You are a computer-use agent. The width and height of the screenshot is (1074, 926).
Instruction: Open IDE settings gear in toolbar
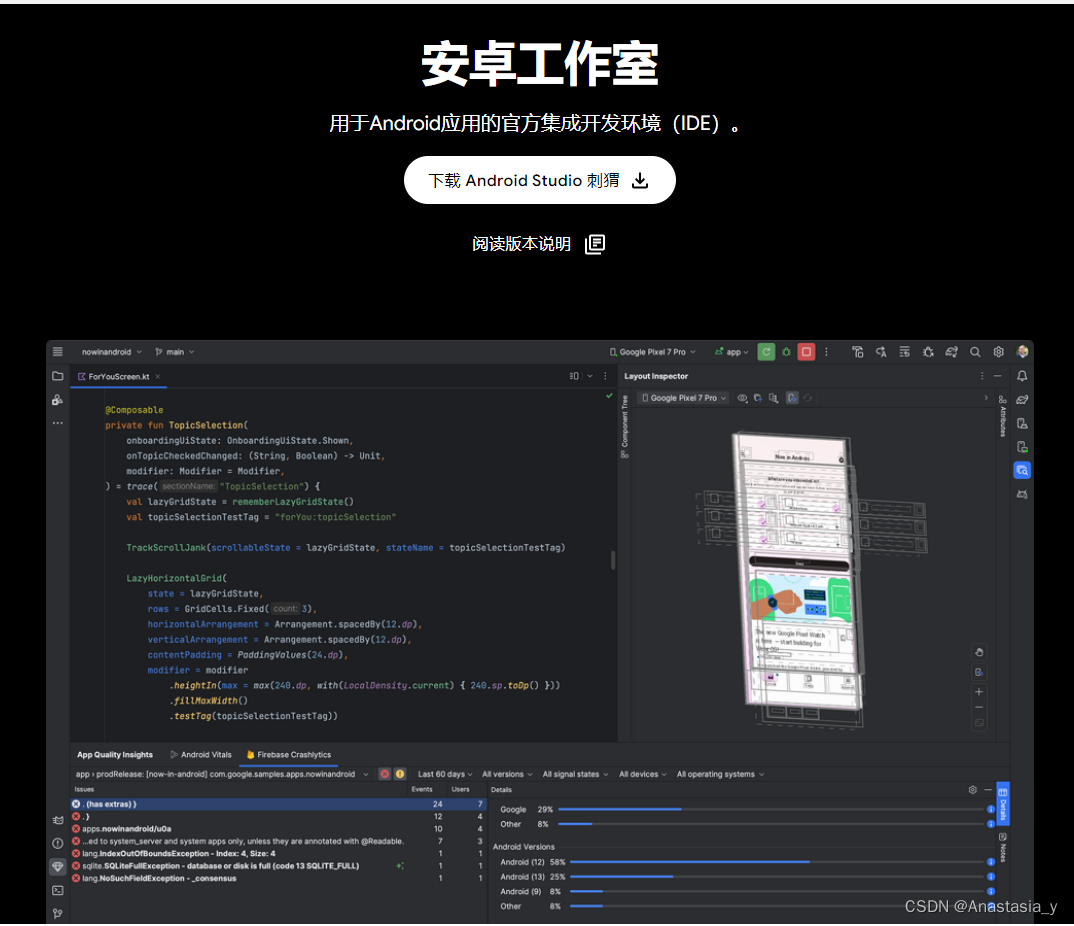point(999,351)
